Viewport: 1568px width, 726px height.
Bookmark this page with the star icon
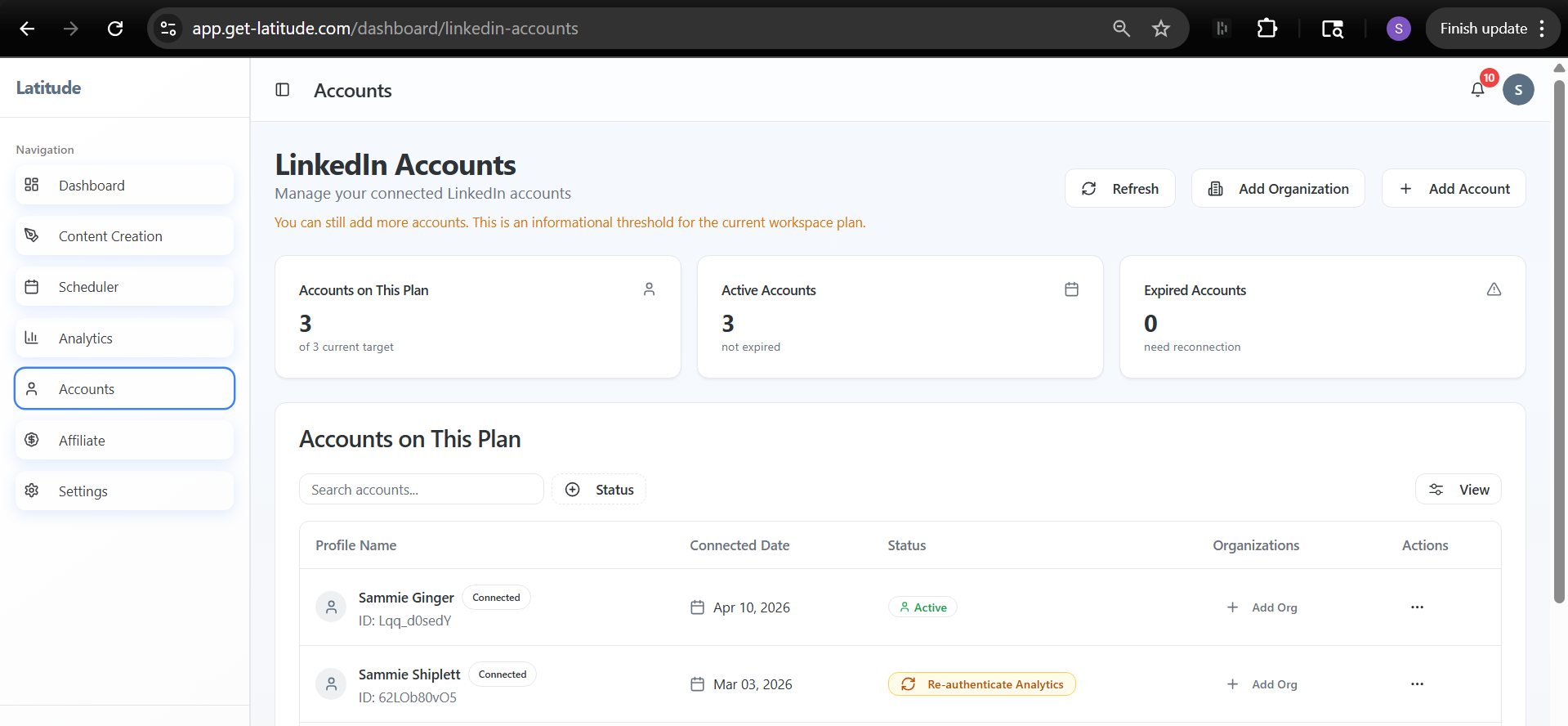1161,29
